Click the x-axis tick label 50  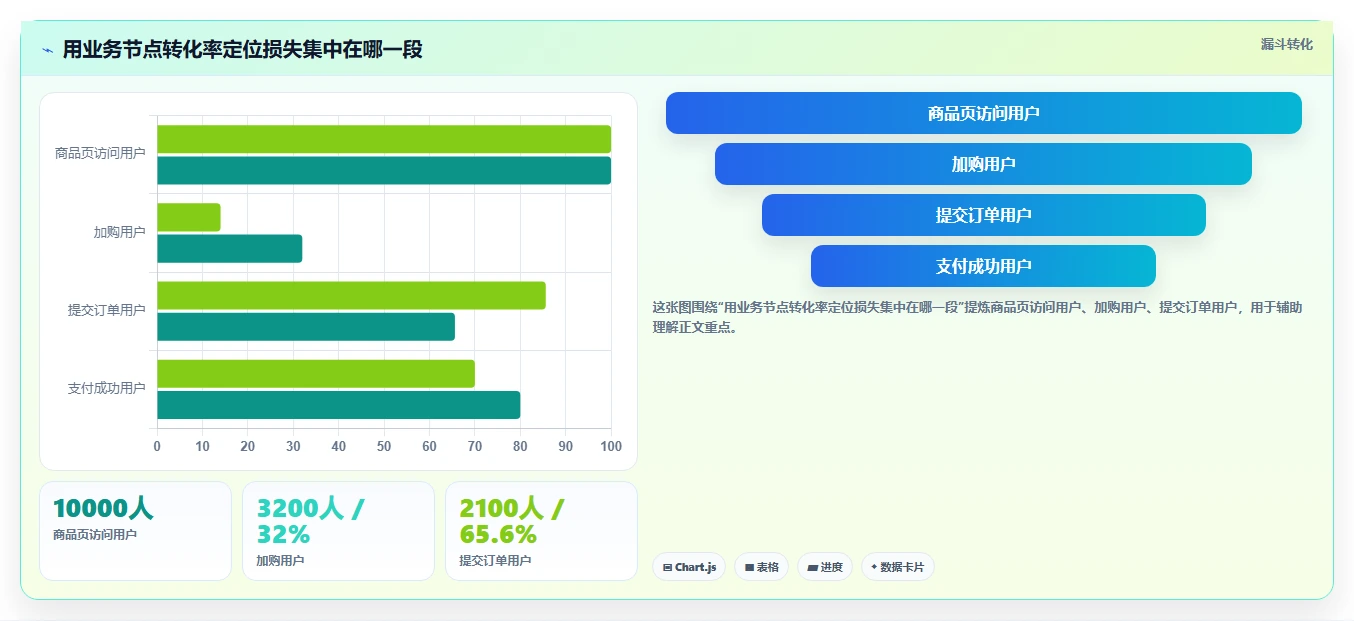[x=384, y=446]
